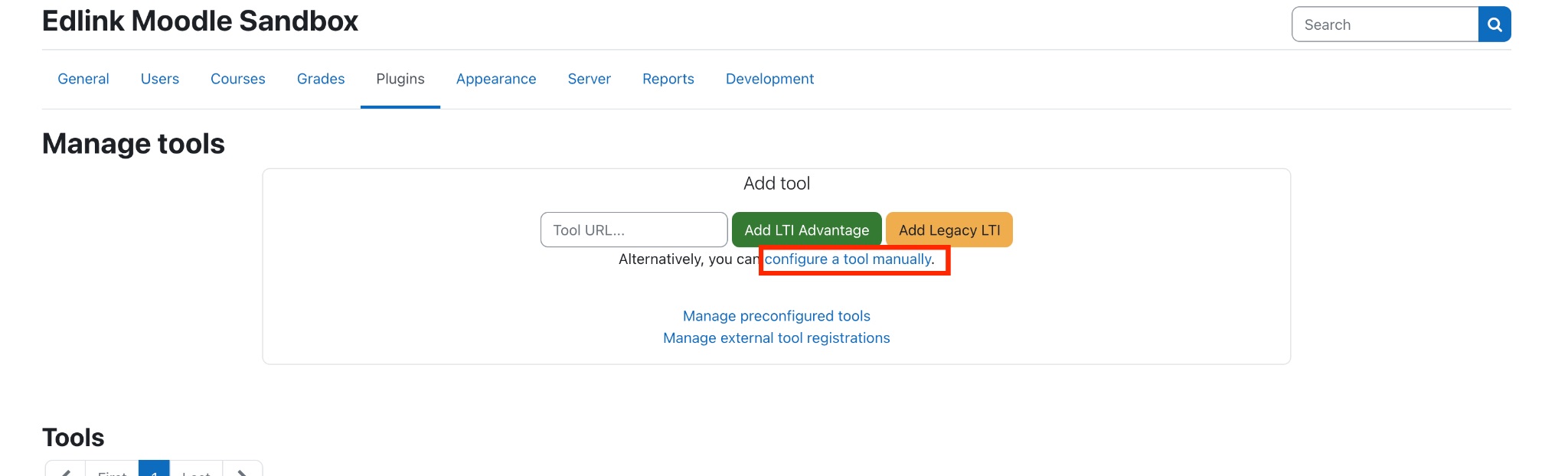Open the Courses tab
1568x476 pixels.
point(238,79)
